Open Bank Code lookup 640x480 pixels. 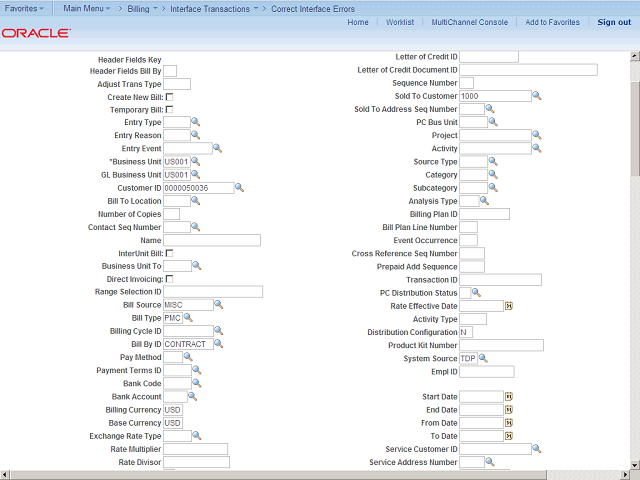tap(197, 382)
